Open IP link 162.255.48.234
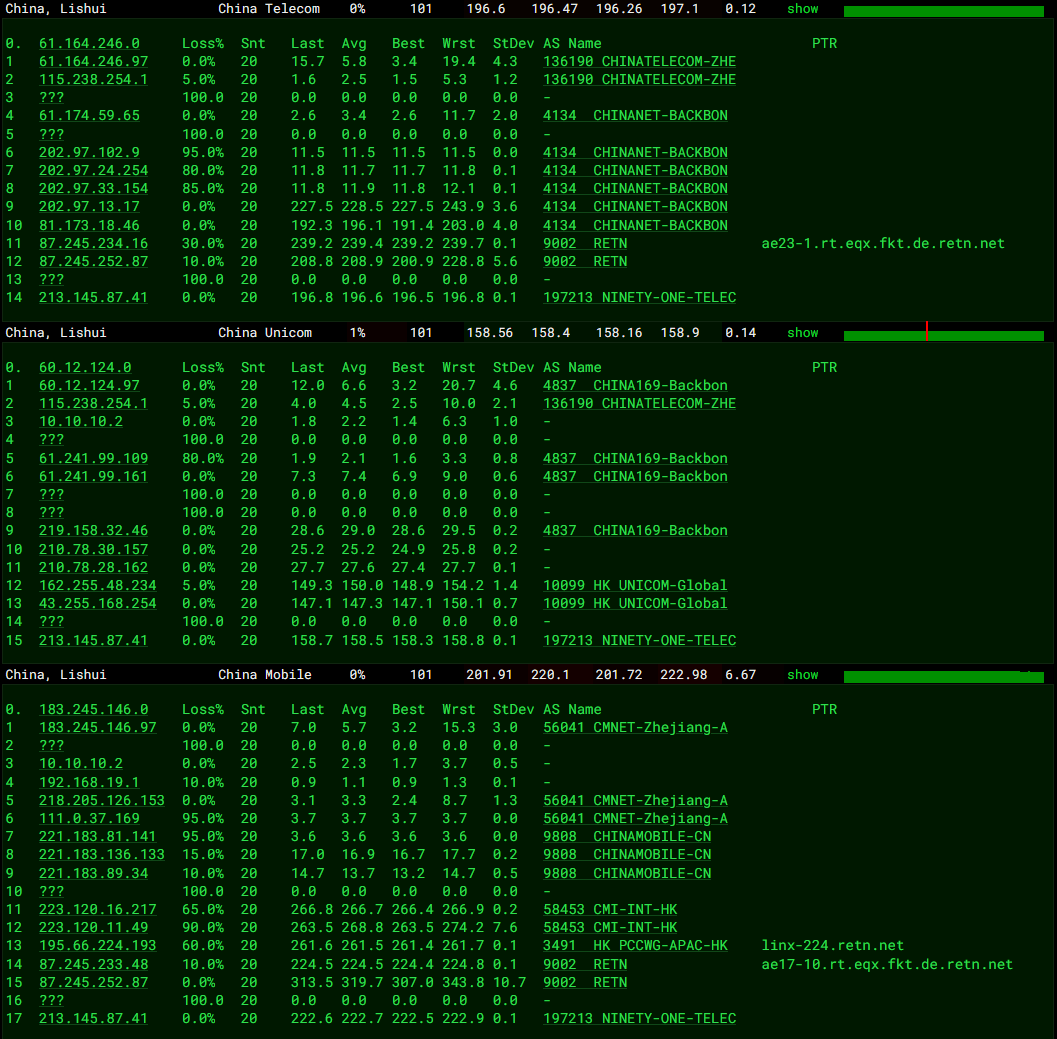 click(97, 585)
